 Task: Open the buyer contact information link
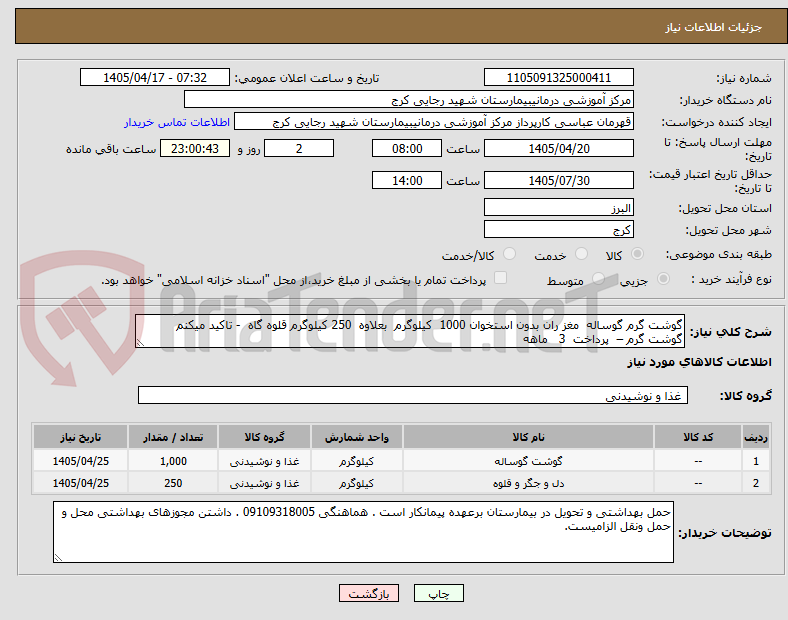point(177,122)
